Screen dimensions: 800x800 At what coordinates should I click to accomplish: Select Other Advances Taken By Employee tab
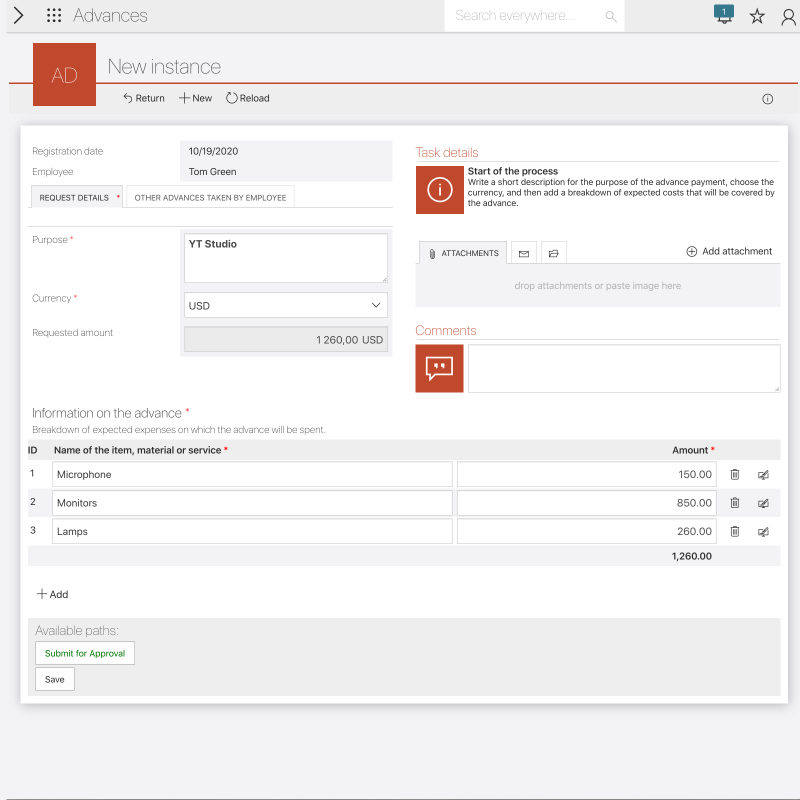tap(210, 198)
